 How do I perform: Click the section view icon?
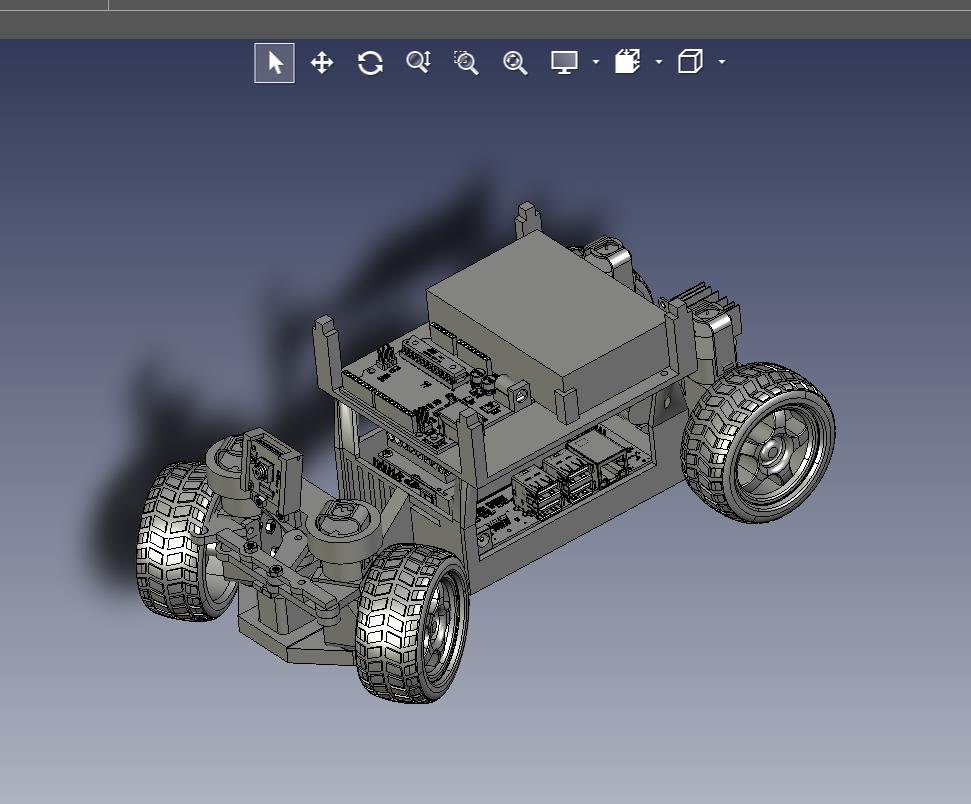pyautogui.click(x=627, y=62)
